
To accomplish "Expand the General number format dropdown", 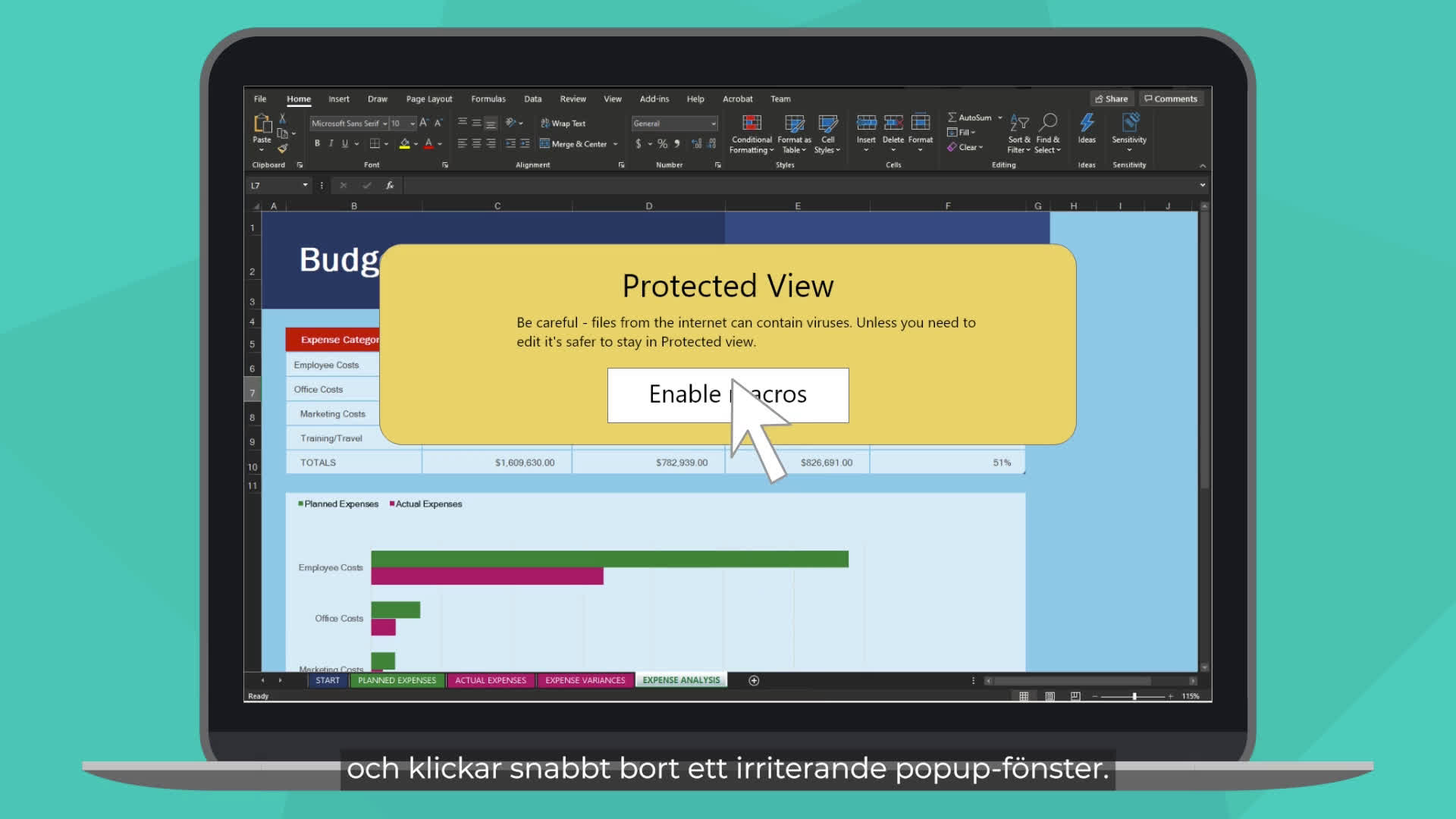I will (x=713, y=124).
